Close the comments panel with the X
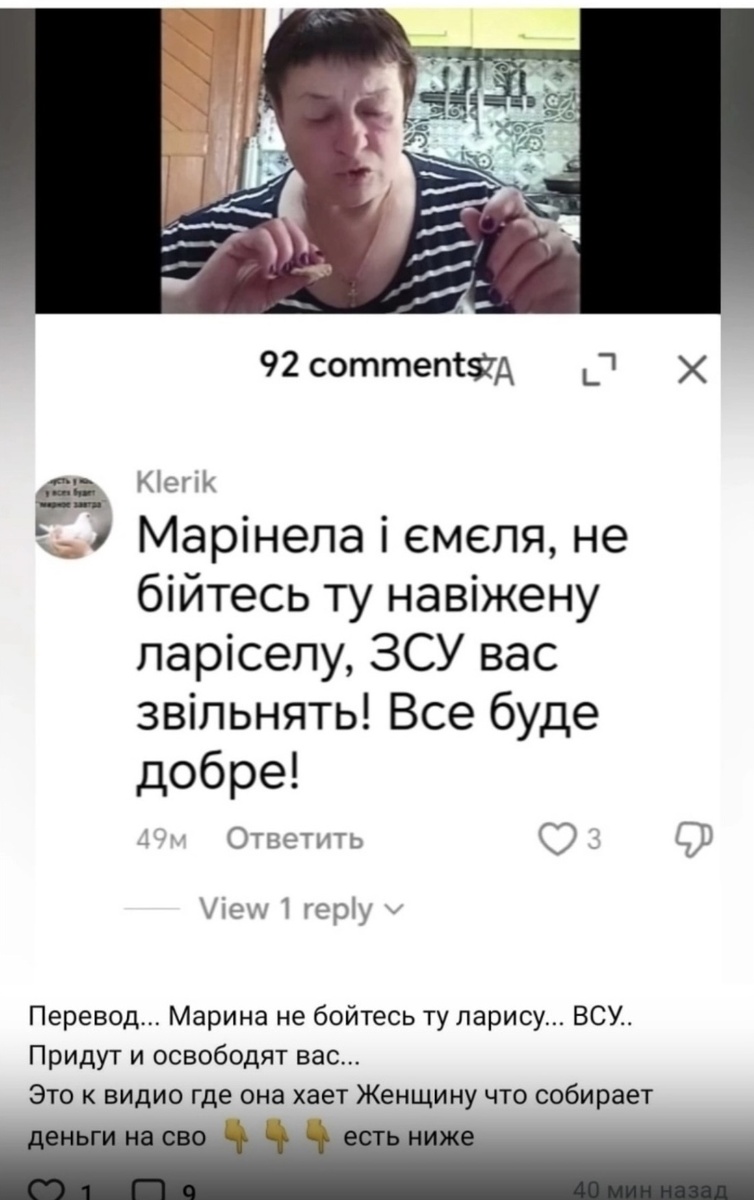754x1200 pixels. 691,369
